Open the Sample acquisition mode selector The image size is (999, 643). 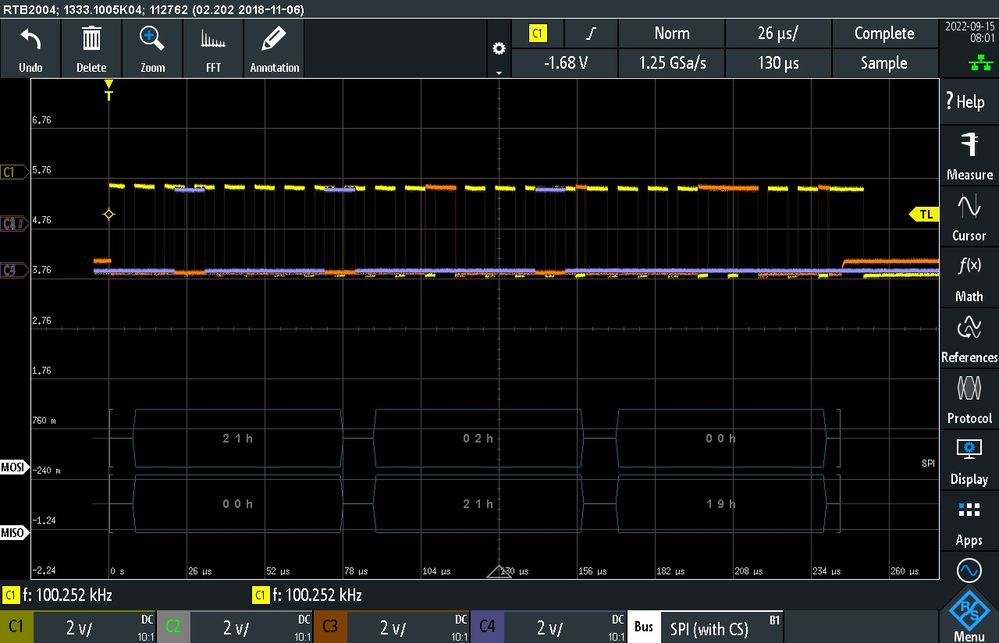884,62
